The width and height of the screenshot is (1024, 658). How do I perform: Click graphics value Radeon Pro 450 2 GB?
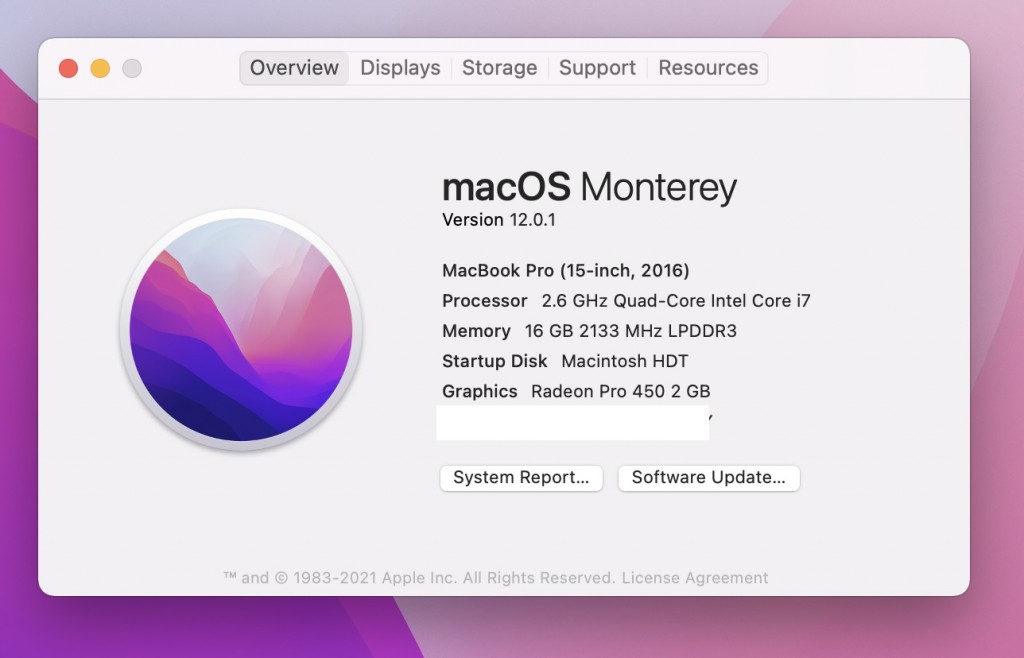point(620,391)
